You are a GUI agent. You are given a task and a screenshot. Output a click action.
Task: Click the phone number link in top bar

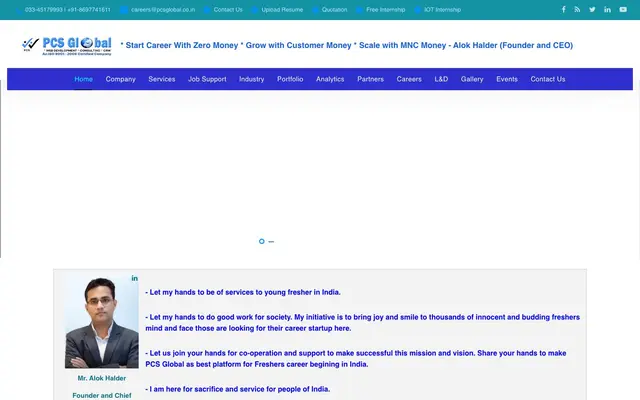tap(68, 10)
